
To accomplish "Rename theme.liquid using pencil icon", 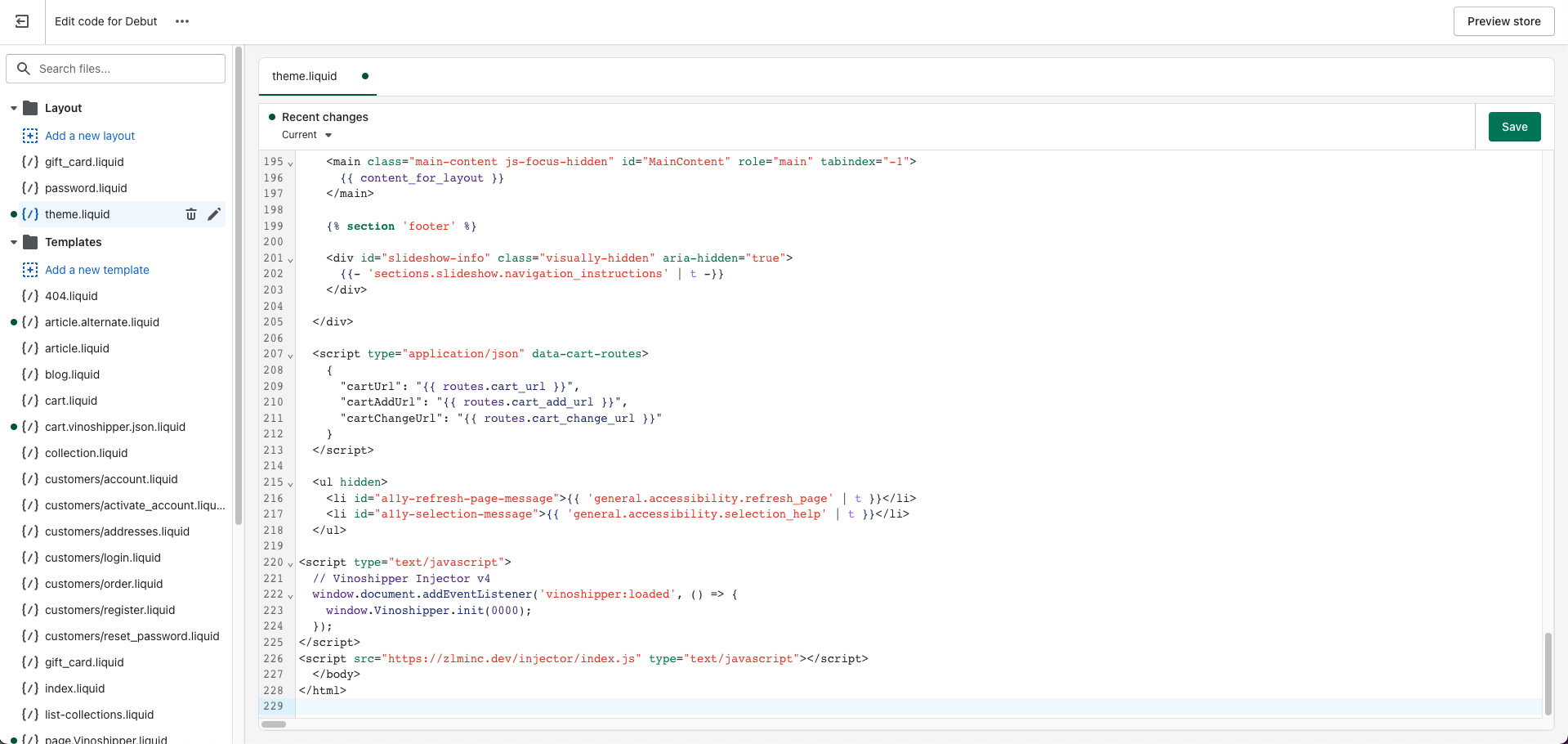I will coord(214,214).
